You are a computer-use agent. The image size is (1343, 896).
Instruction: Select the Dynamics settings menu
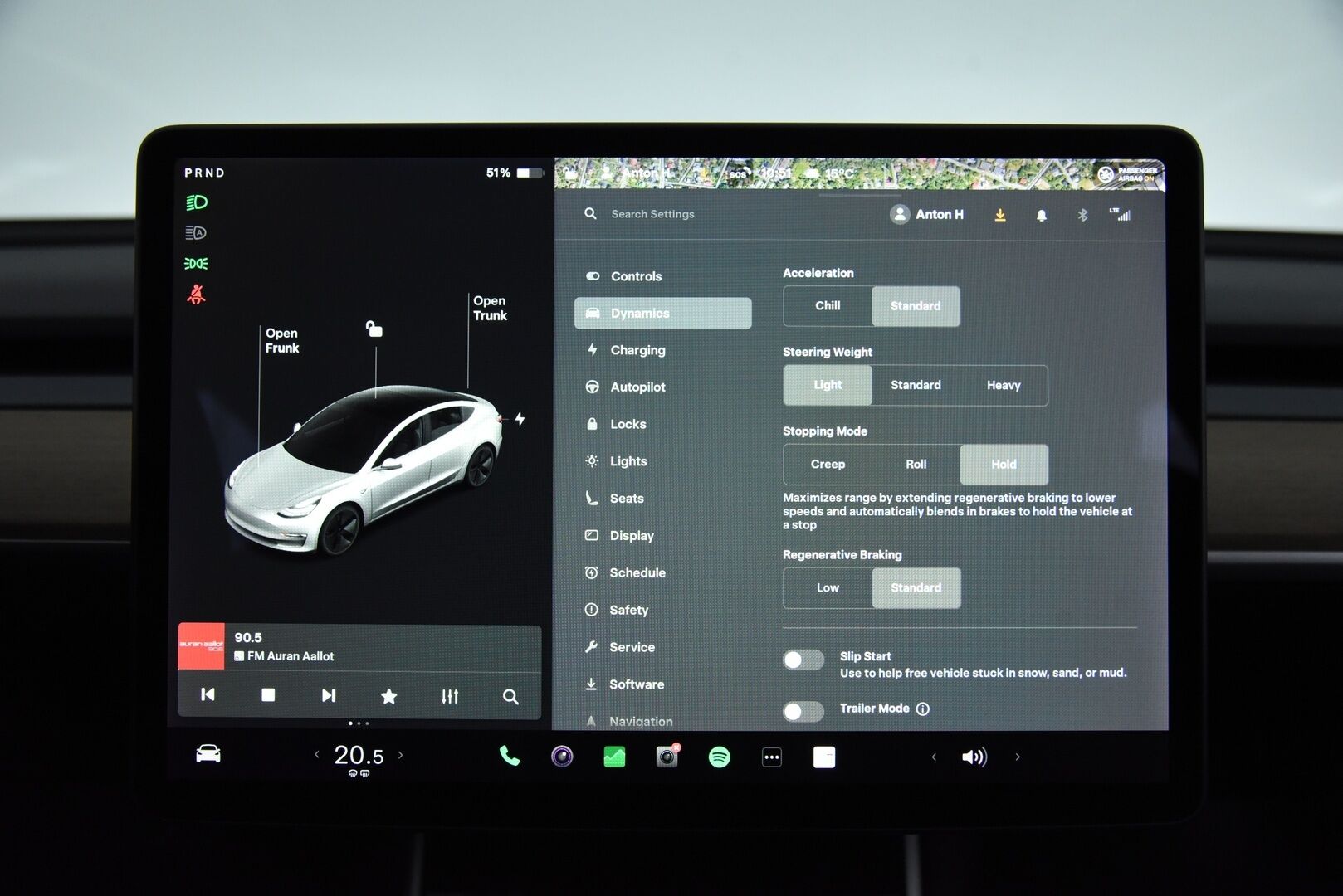[662, 314]
